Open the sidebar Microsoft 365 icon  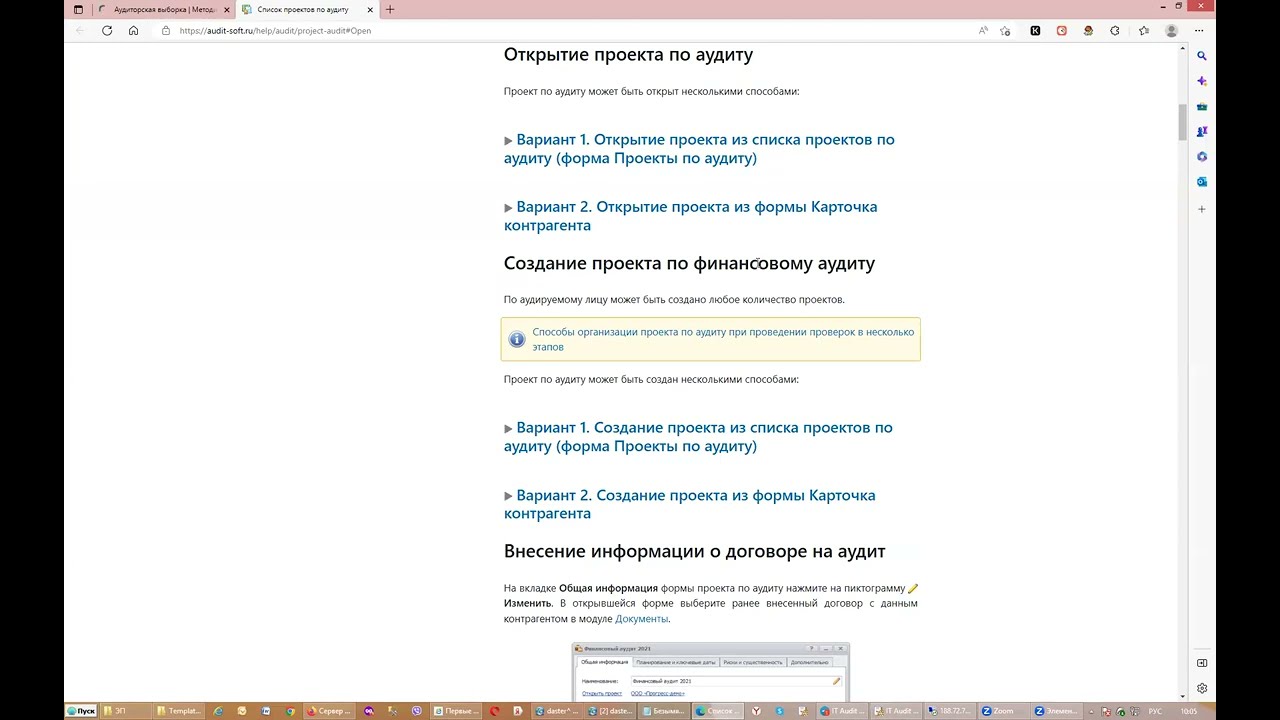tap(1202, 157)
